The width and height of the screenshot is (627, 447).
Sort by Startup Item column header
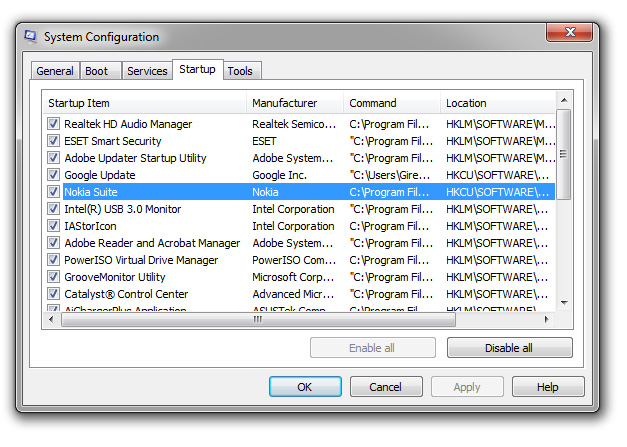[145, 103]
